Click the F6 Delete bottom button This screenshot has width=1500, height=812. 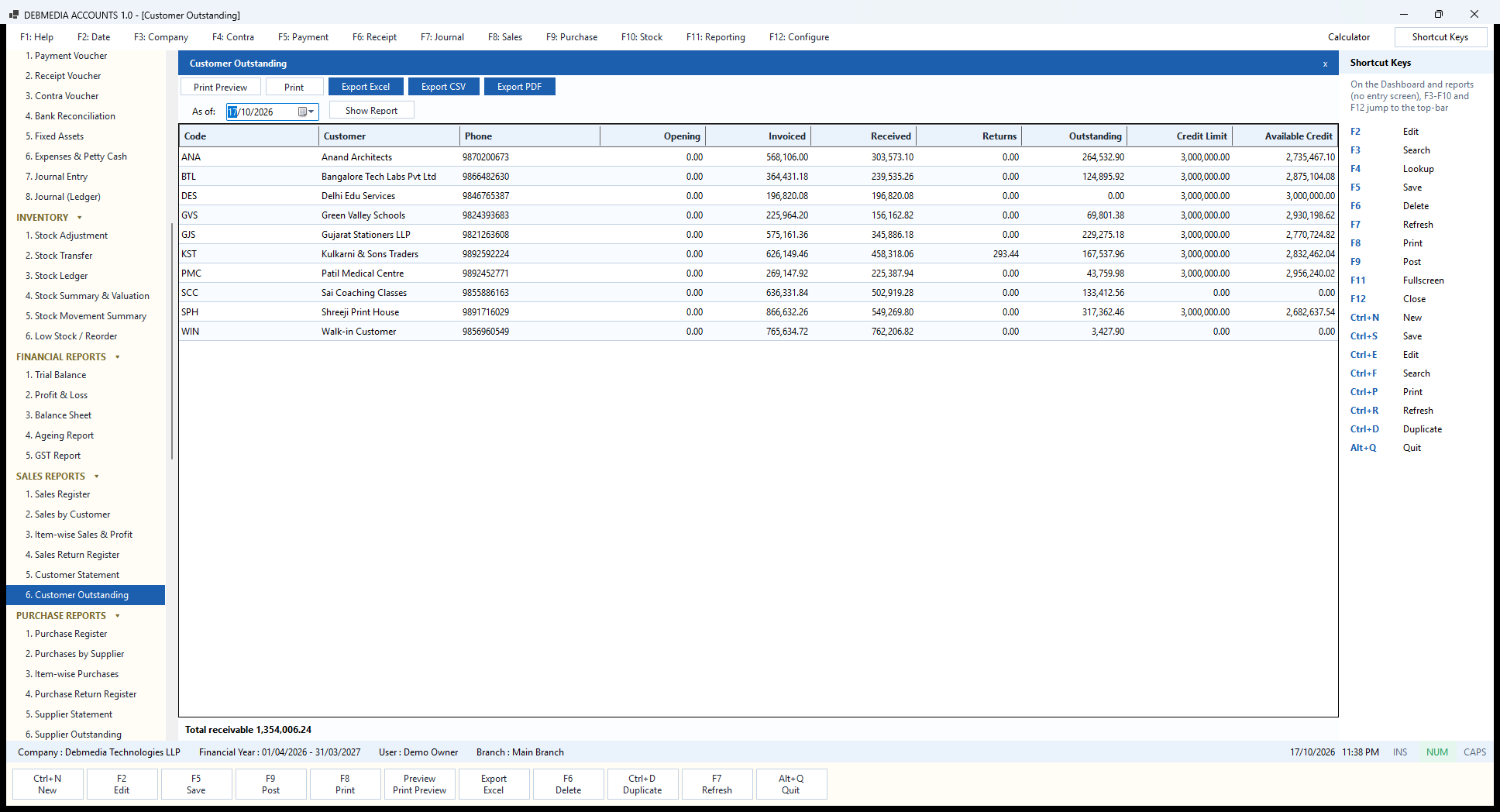click(x=568, y=784)
